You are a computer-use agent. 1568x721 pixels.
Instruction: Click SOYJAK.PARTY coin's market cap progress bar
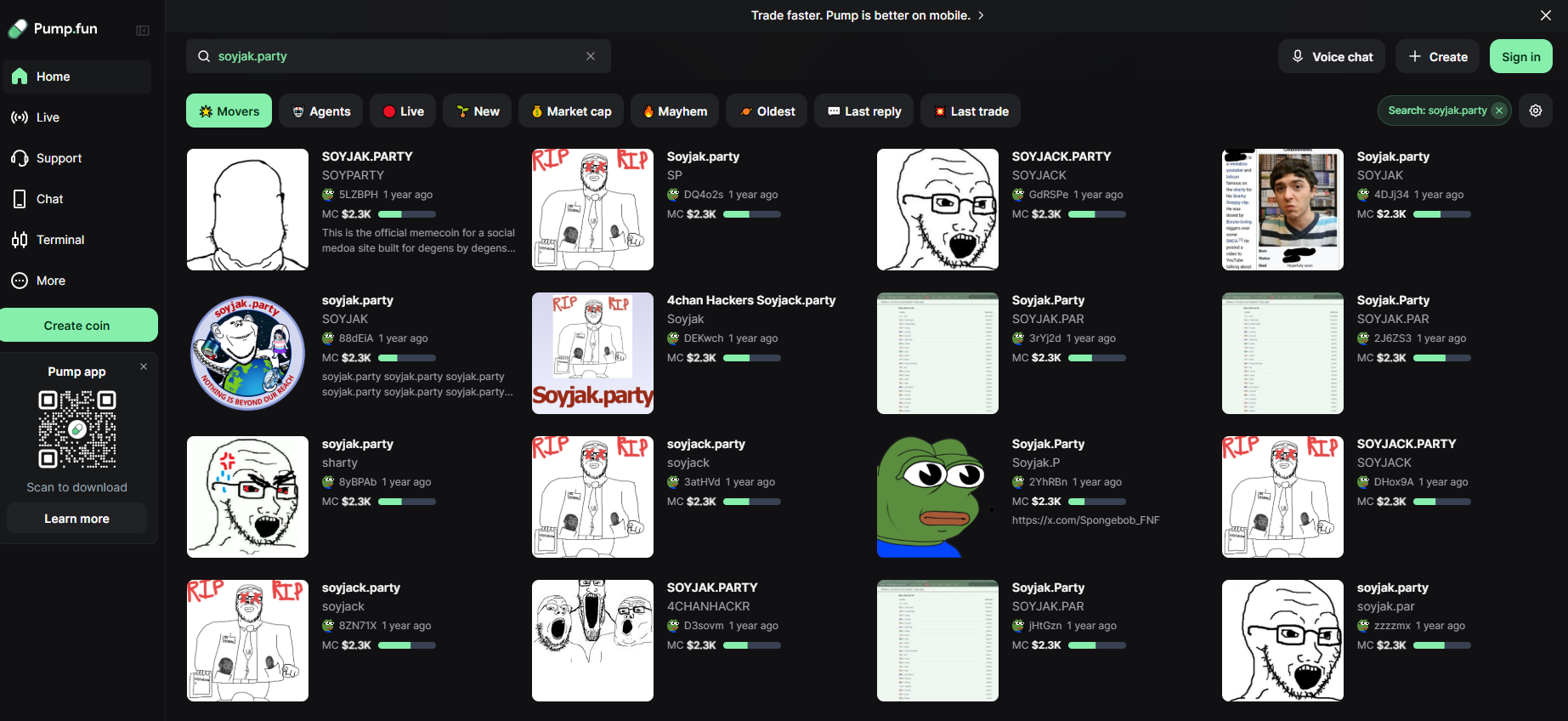pyautogui.click(x=406, y=214)
